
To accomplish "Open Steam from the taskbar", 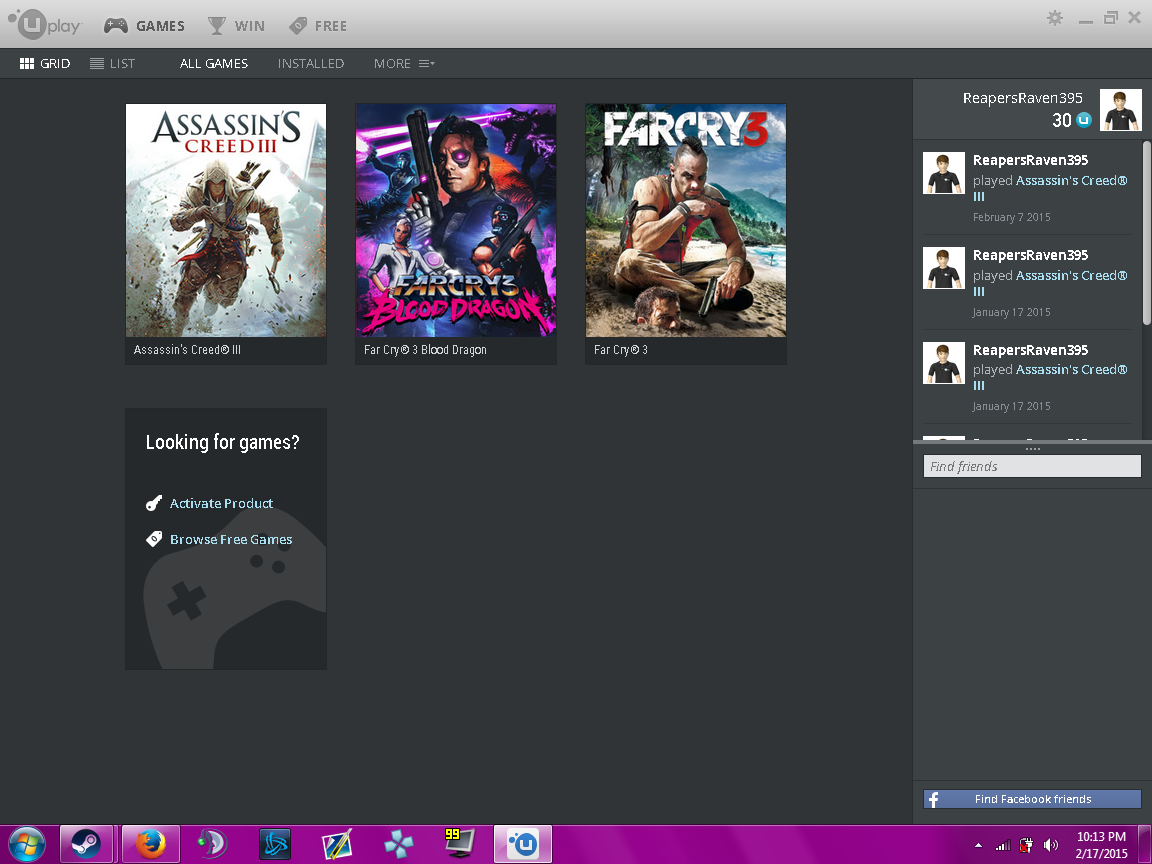I will [86, 844].
